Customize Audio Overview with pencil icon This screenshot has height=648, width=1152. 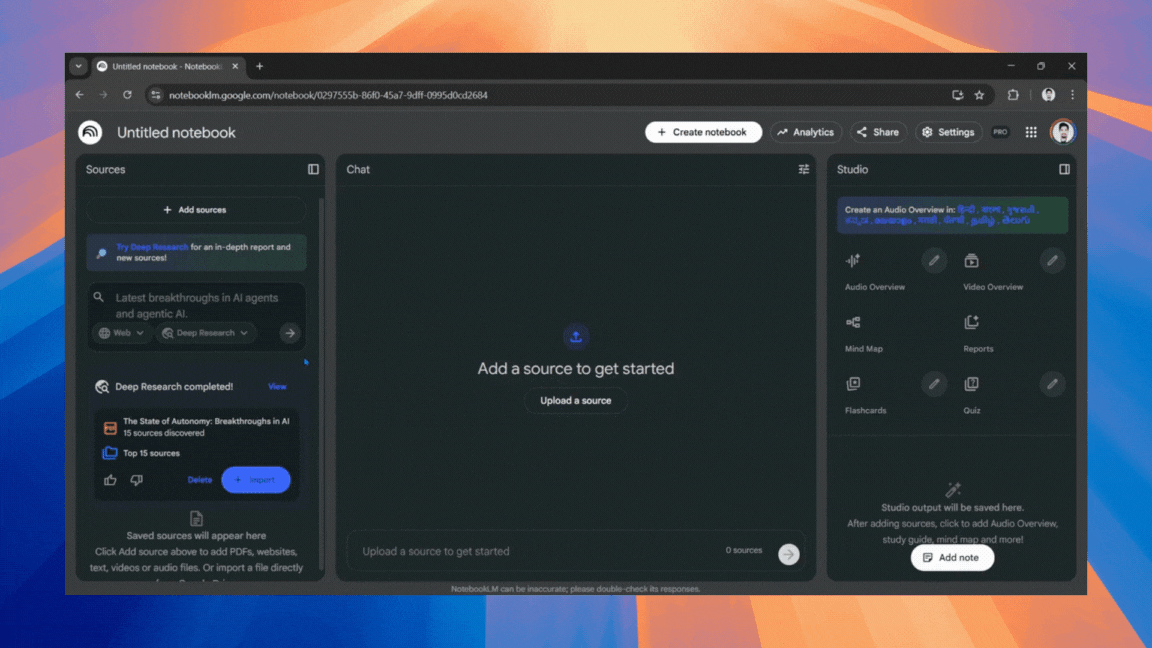pos(934,260)
